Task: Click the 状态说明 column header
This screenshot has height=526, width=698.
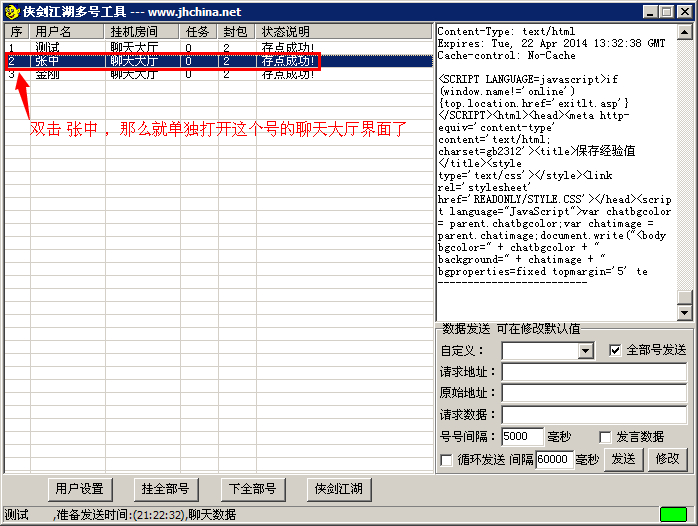Action: point(344,32)
